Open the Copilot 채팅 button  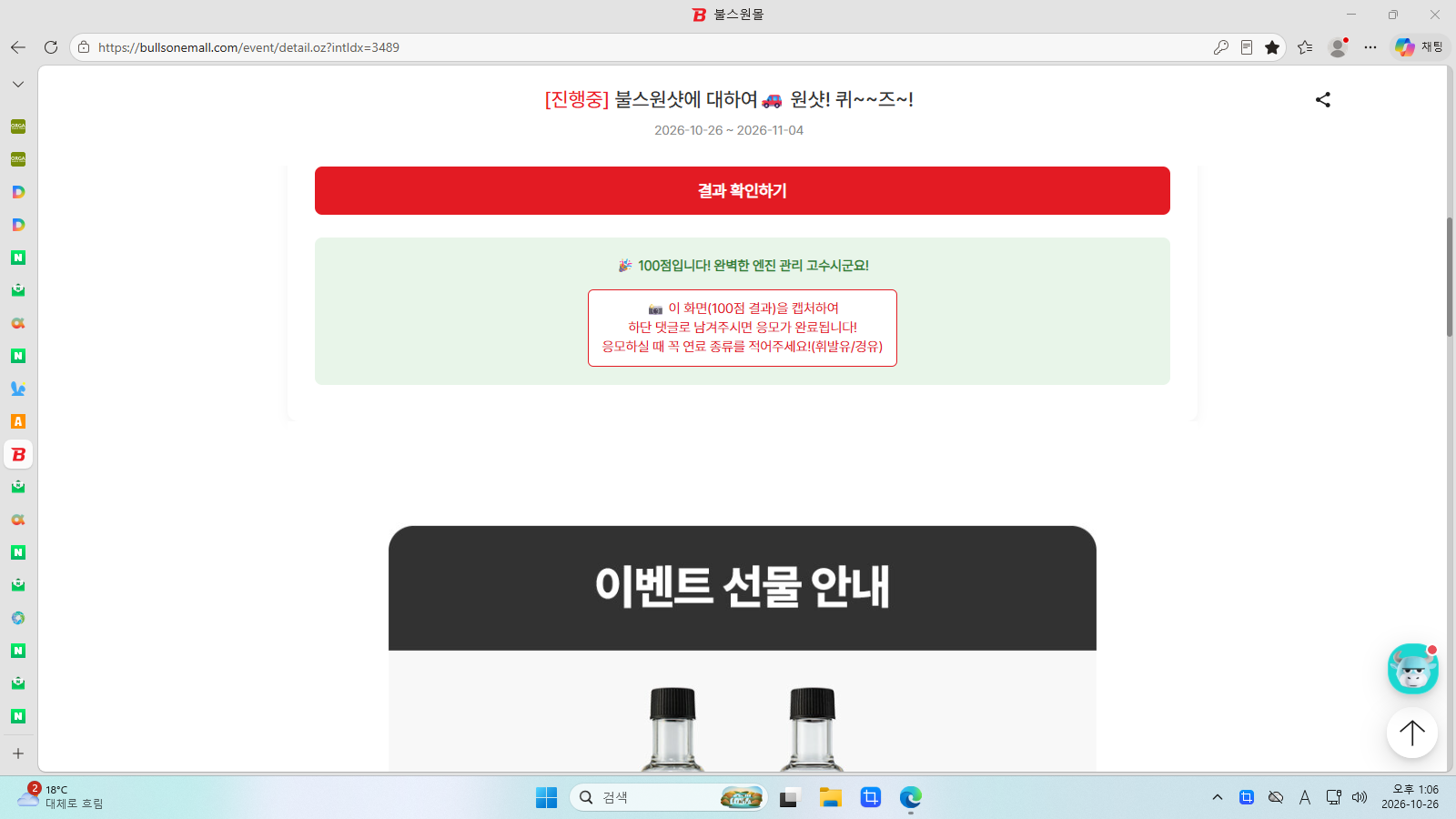click(1420, 47)
